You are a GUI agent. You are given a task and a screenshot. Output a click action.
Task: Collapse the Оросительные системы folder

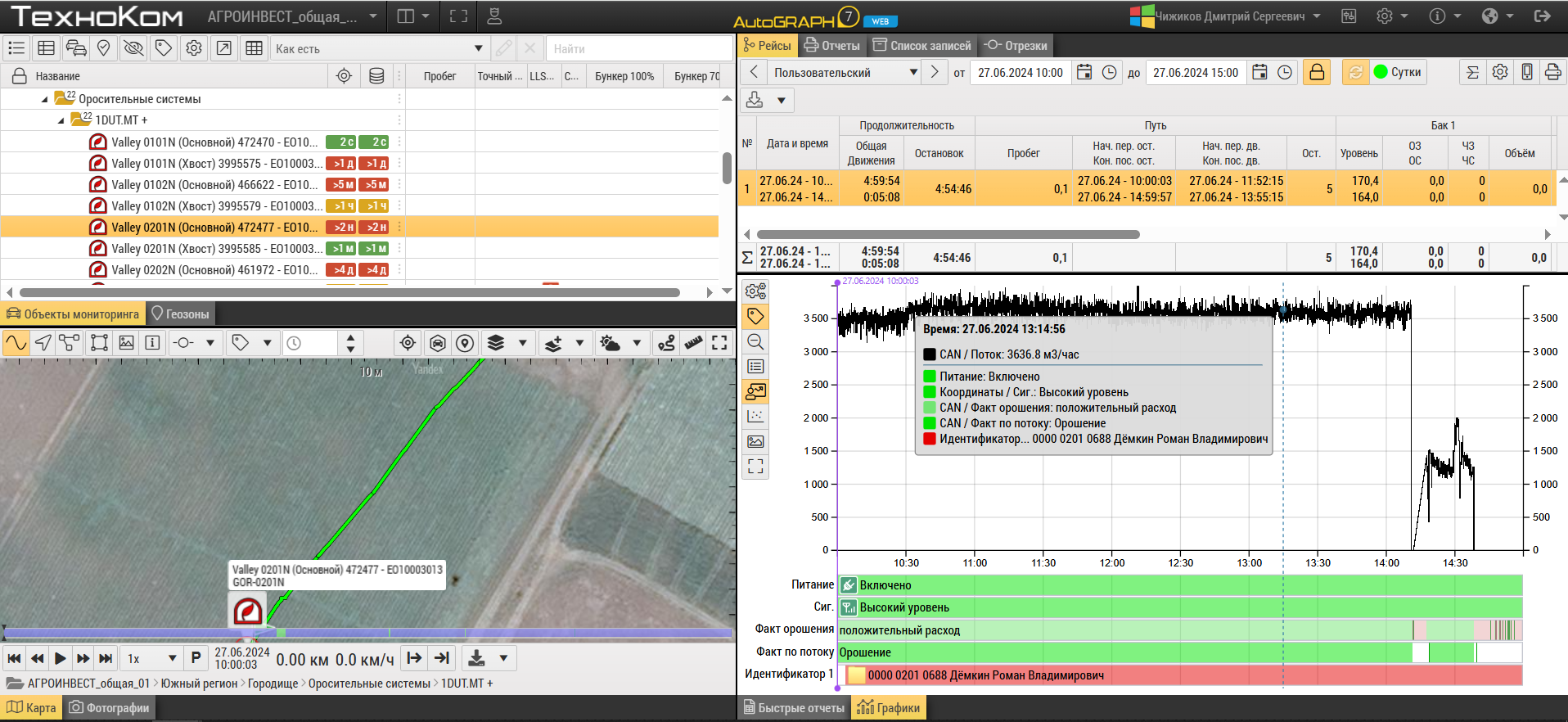click(44, 99)
